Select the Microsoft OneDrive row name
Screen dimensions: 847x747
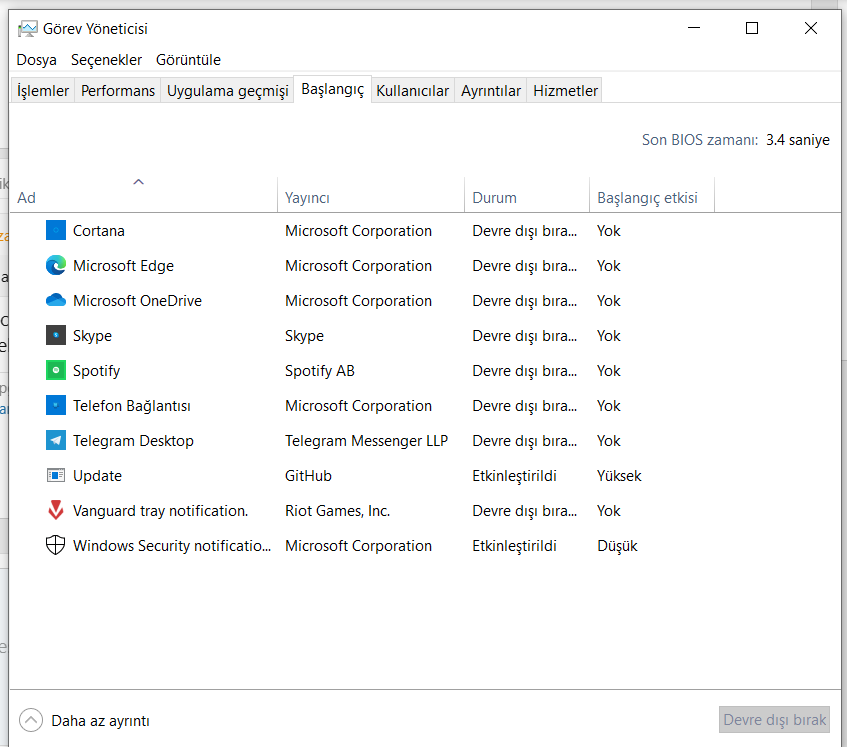click(137, 300)
